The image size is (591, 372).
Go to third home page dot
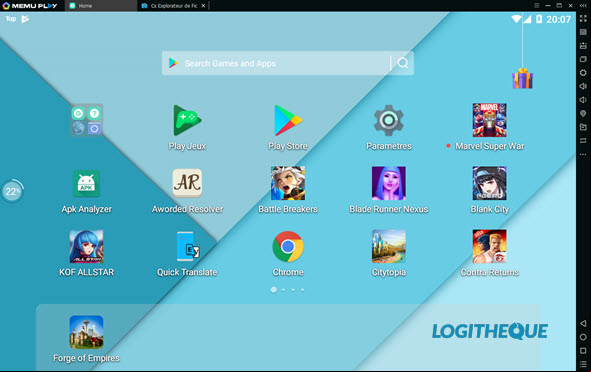pyautogui.click(x=293, y=290)
